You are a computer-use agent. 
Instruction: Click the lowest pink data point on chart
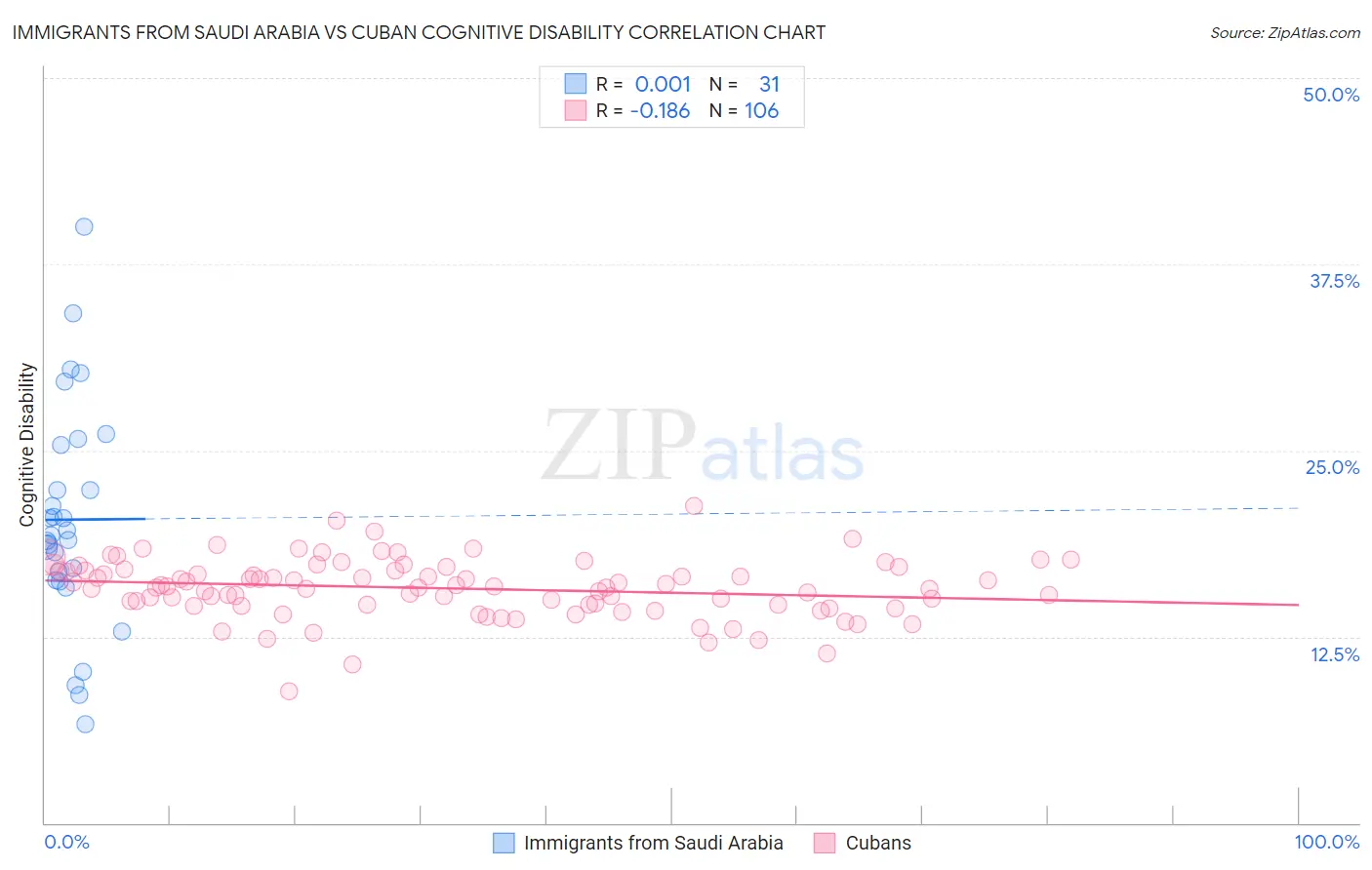coord(289,691)
